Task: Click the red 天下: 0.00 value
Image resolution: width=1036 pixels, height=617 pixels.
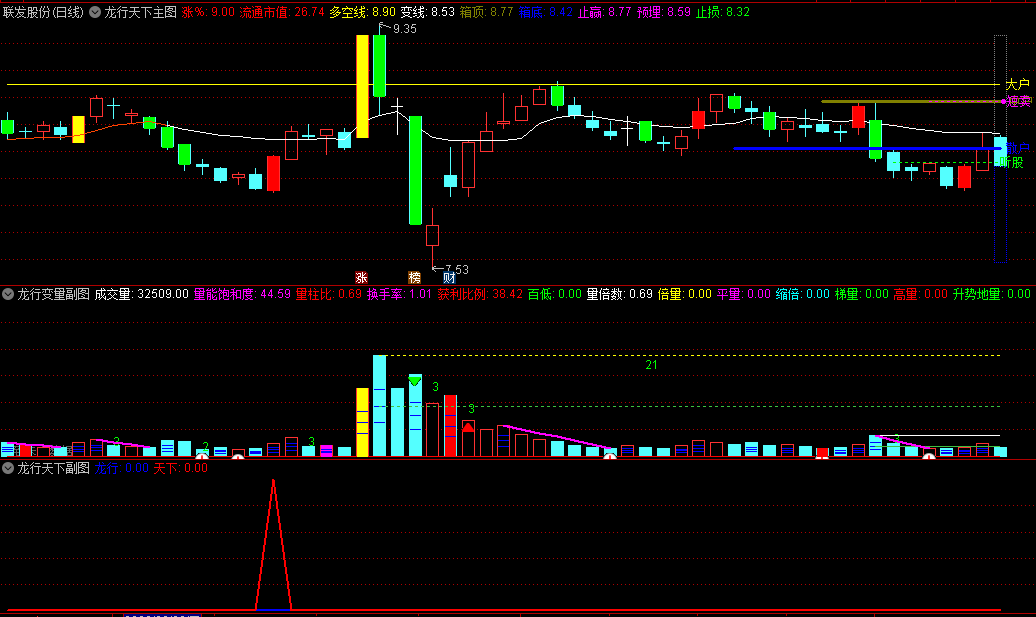Action: pyautogui.click(x=180, y=468)
